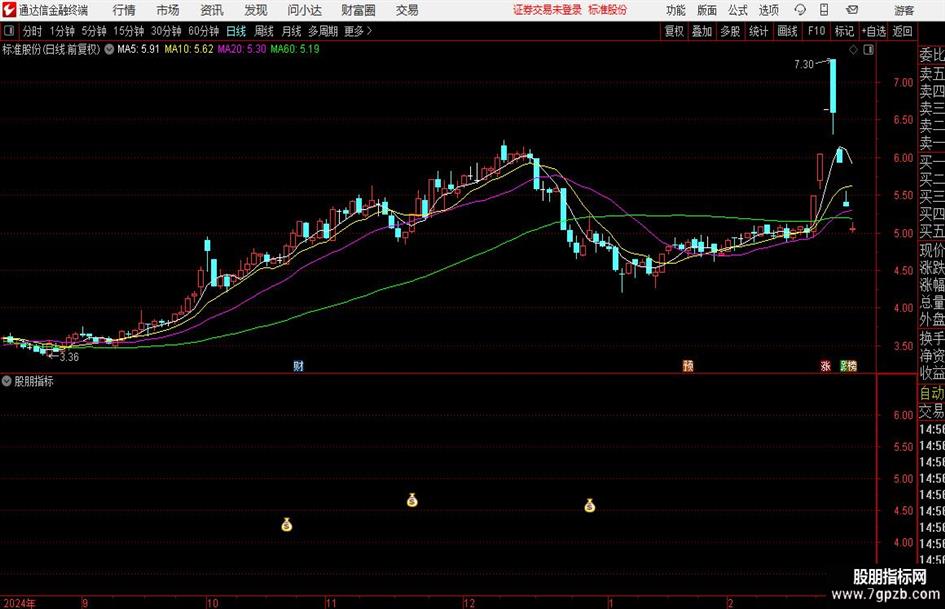Click the Tongdaxin red logo icon
945x609 pixels.
coord(8,10)
